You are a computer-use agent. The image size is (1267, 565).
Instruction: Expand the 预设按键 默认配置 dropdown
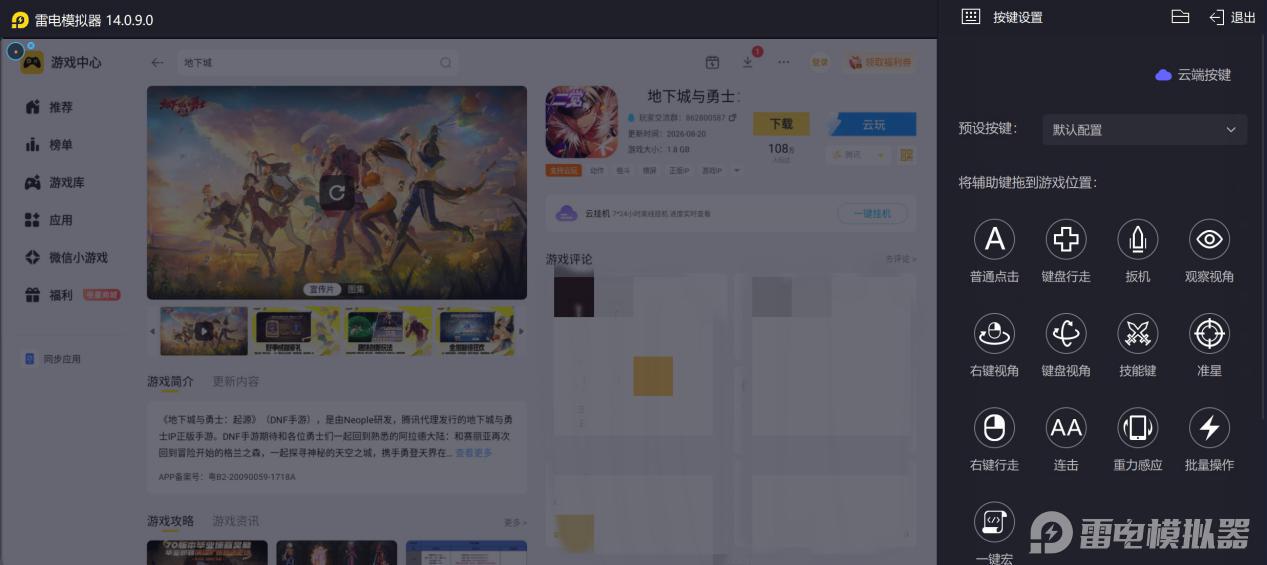coord(1145,130)
